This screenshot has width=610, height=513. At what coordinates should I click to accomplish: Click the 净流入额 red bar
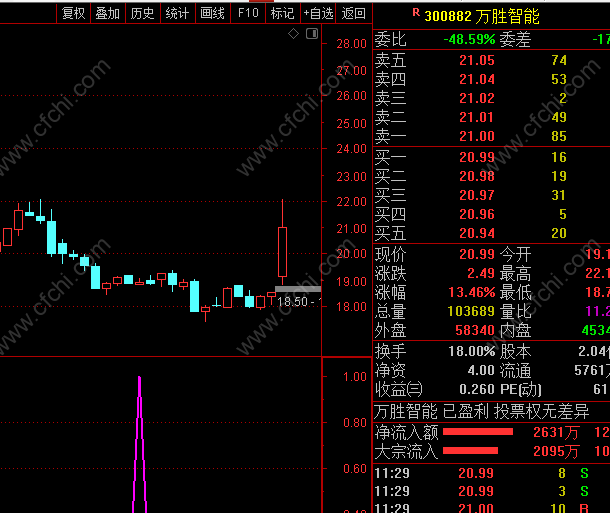pos(478,432)
